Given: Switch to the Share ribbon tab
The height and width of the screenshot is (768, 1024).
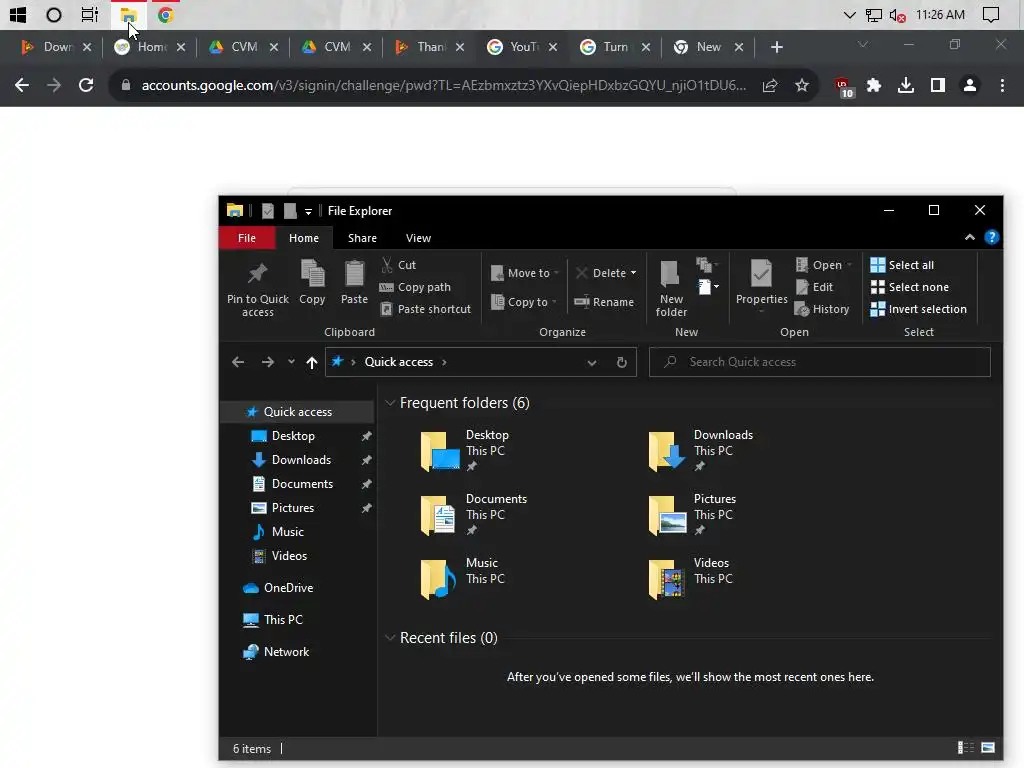Looking at the screenshot, I should coord(362,238).
